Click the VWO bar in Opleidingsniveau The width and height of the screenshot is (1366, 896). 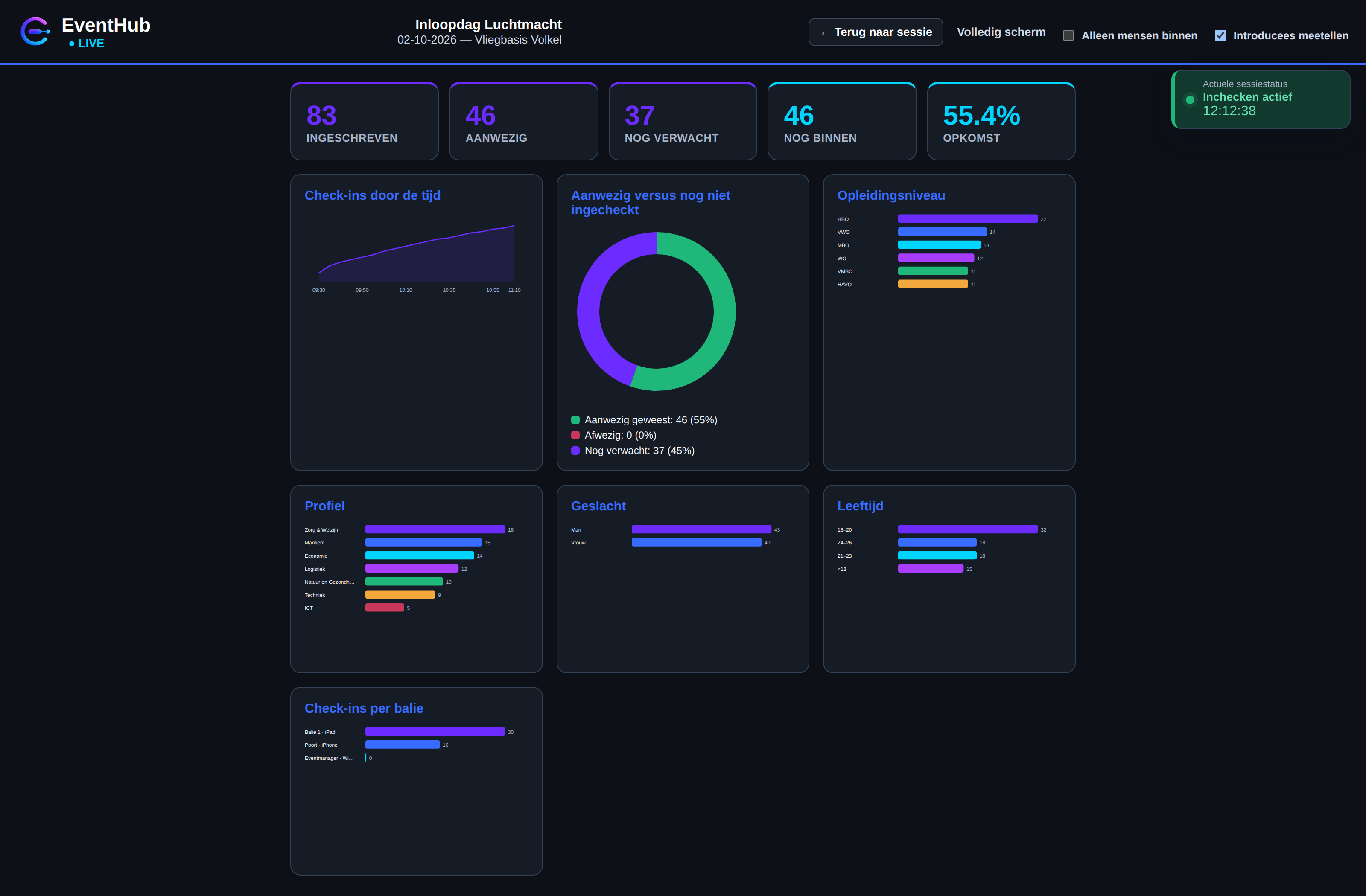click(x=943, y=232)
